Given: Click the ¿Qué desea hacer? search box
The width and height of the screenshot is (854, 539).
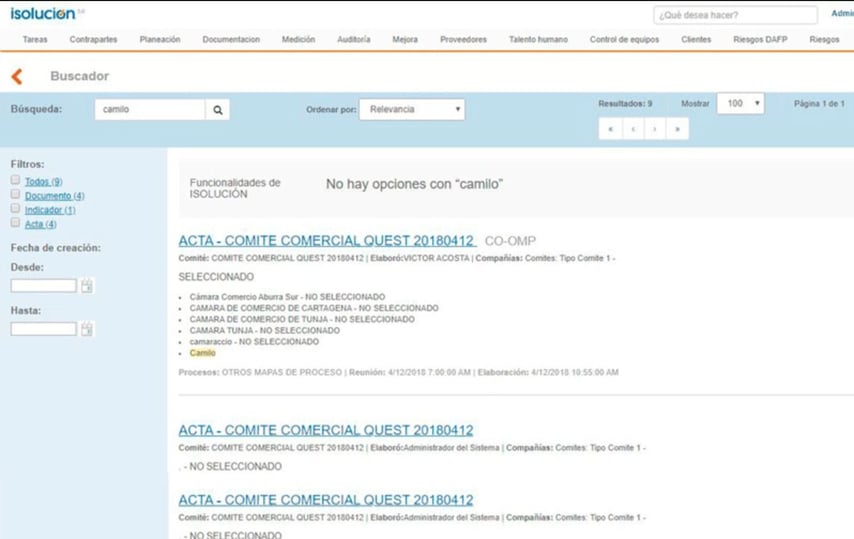Looking at the screenshot, I should click(735, 15).
